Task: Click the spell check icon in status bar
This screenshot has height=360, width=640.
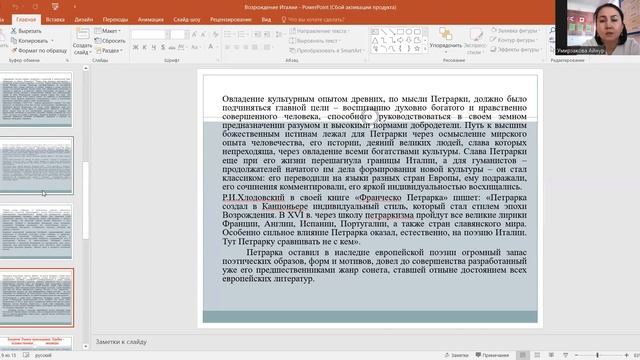Action: pyautogui.click(x=26, y=355)
